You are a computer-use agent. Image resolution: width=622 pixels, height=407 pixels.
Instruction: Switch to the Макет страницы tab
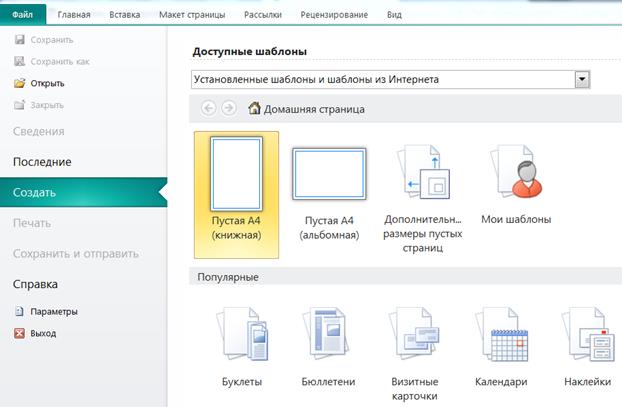click(192, 15)
